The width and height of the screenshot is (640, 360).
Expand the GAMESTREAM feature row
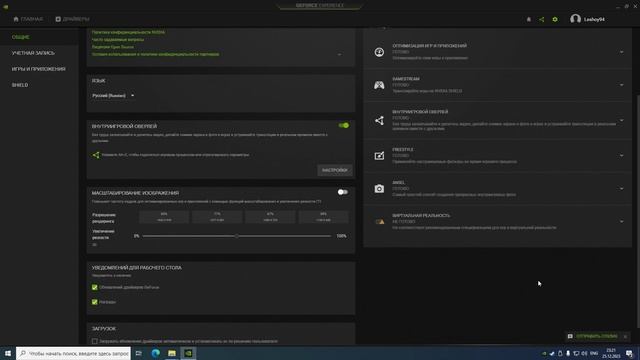622,85
